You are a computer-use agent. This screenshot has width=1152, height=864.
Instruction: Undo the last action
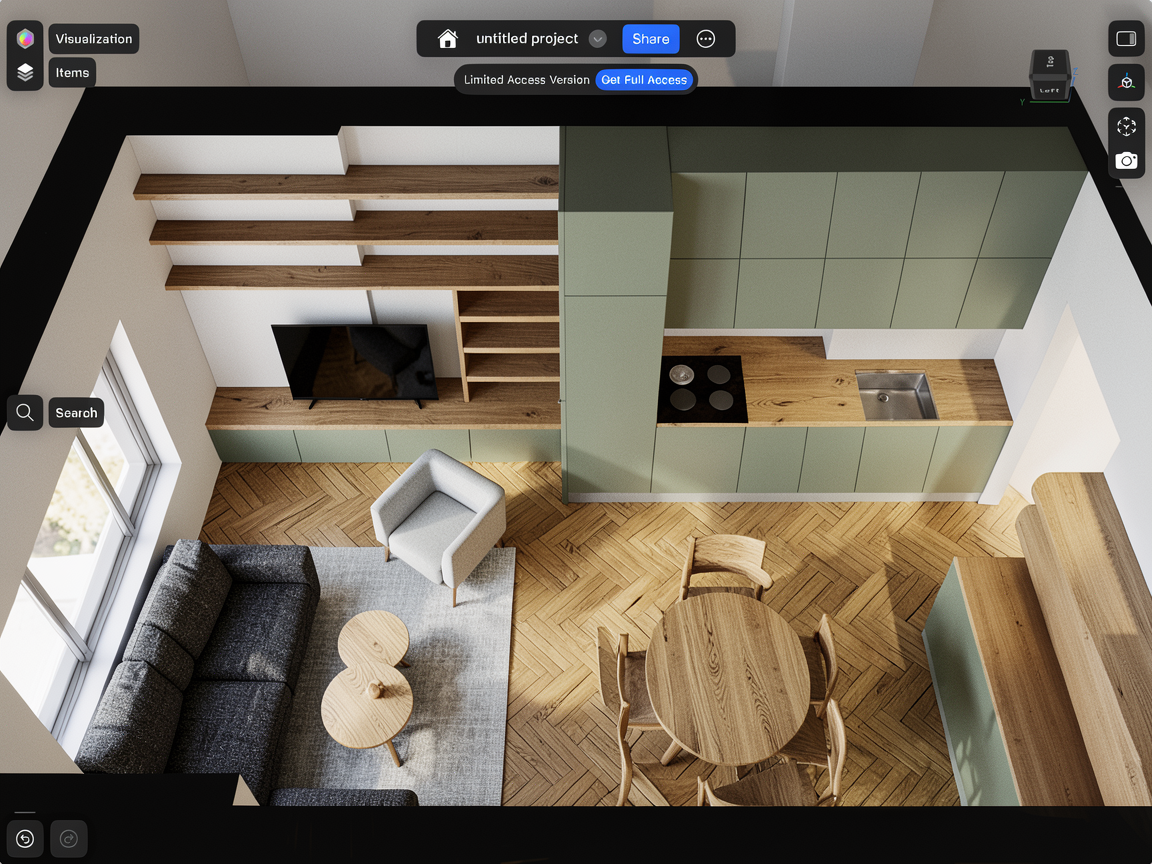[x=25, y=839]
